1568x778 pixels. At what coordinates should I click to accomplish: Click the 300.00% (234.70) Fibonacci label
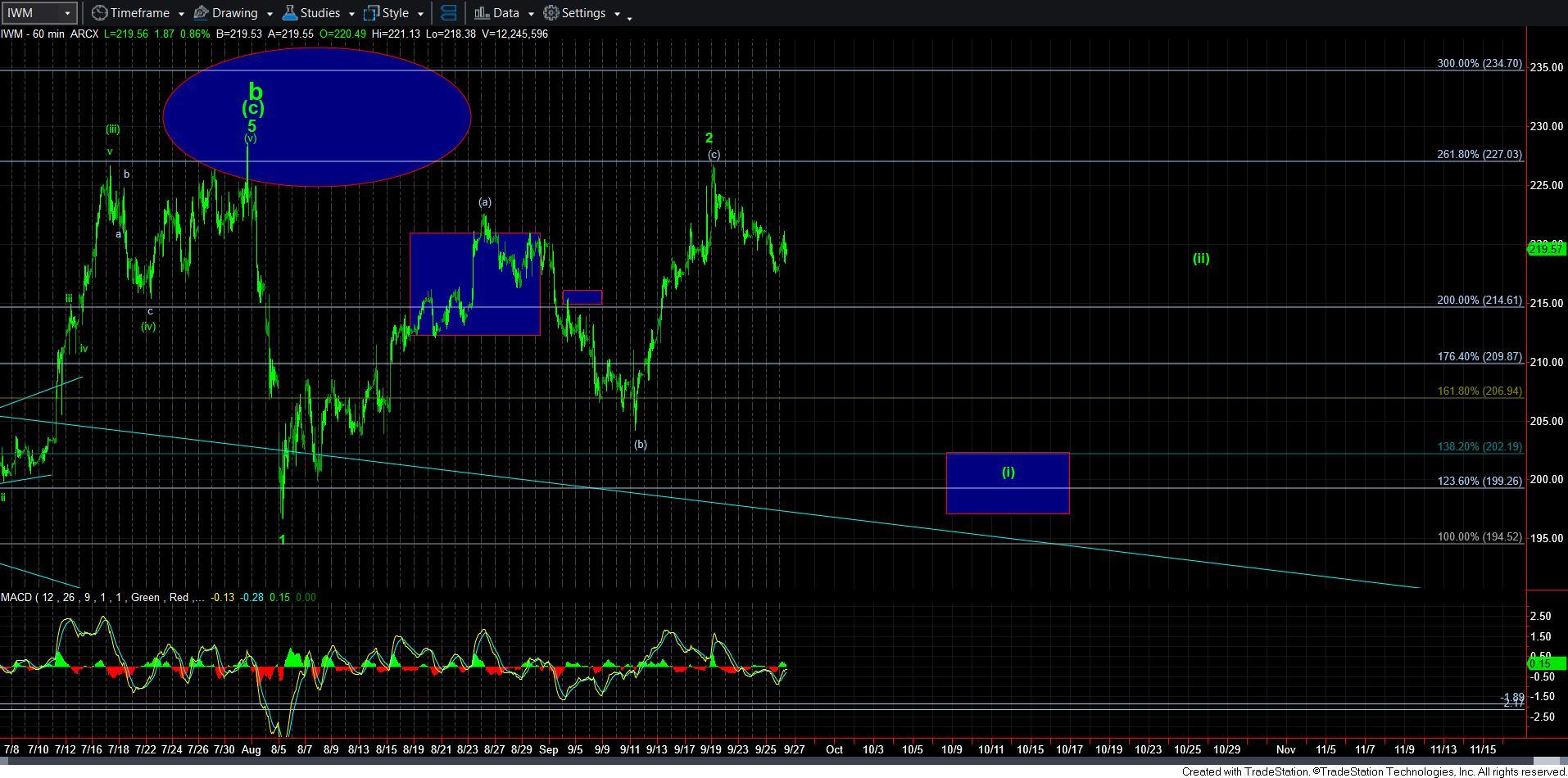(x=1480, y=63)
